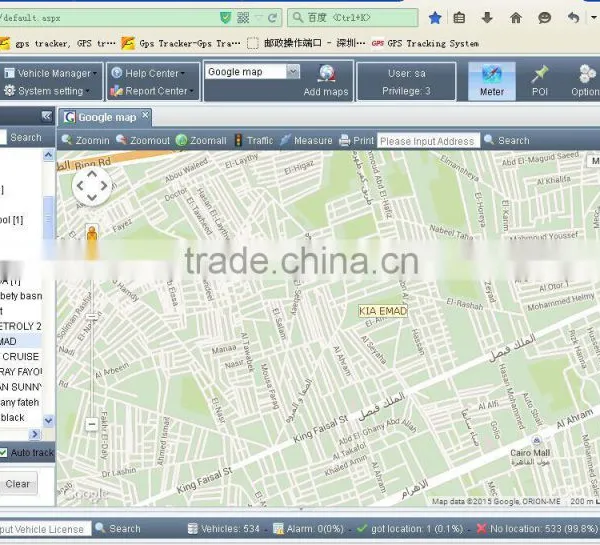Click the Alarm warning status icon
Image resolution: width=600 pixels, height=545 pixels.
tap(278, 529)
